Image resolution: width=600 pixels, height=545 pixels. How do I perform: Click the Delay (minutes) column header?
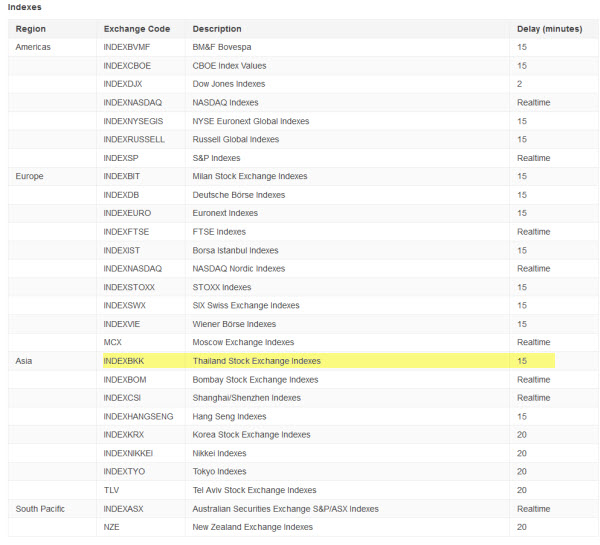click(549, 29)
